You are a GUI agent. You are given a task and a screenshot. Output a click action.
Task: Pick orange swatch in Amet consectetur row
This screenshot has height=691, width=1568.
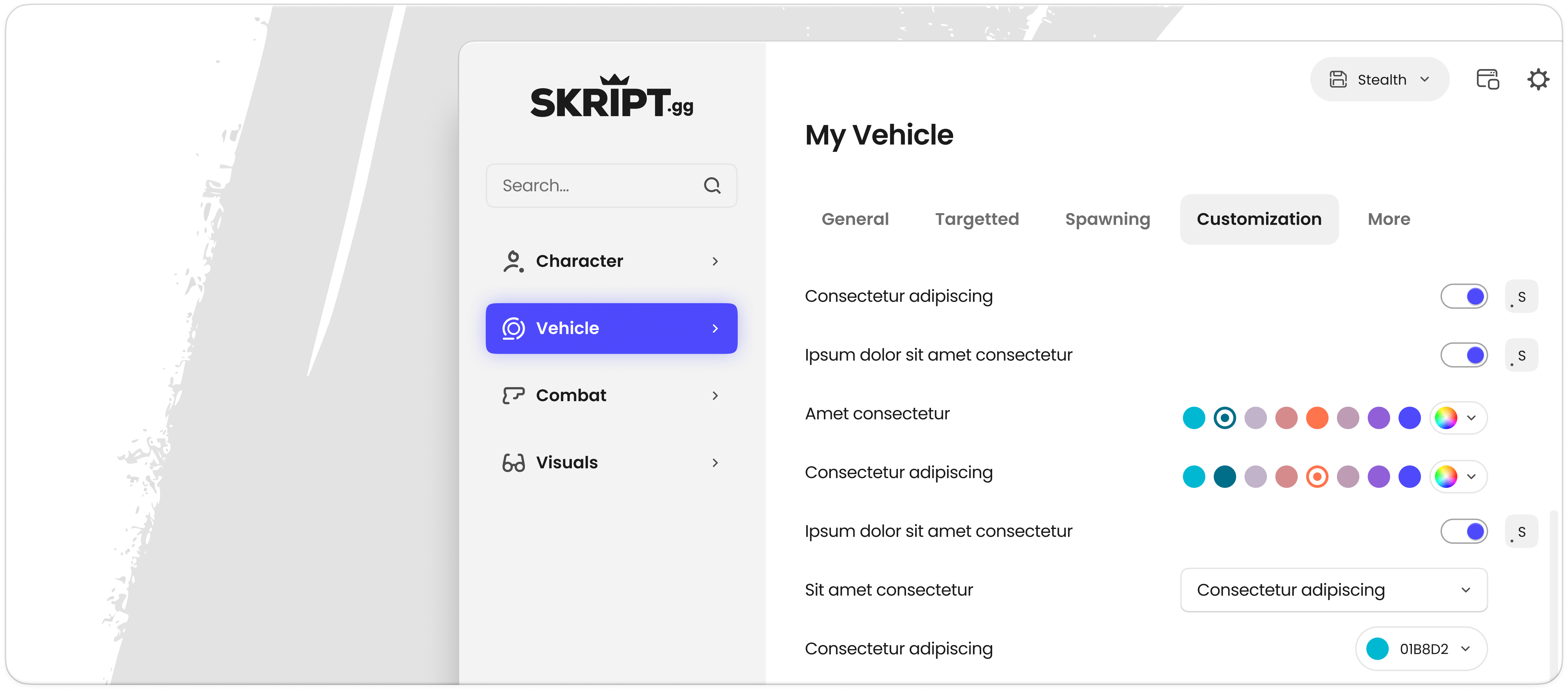point(1317,418)
